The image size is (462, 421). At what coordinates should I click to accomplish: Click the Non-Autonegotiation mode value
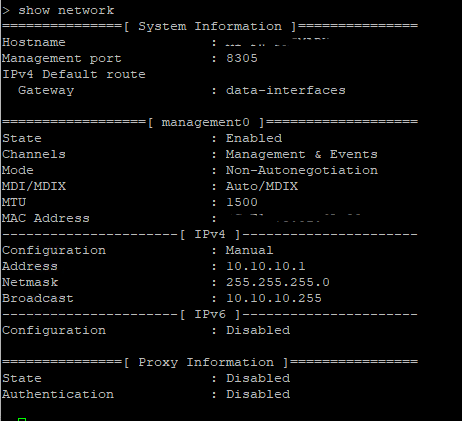(302, 170)
